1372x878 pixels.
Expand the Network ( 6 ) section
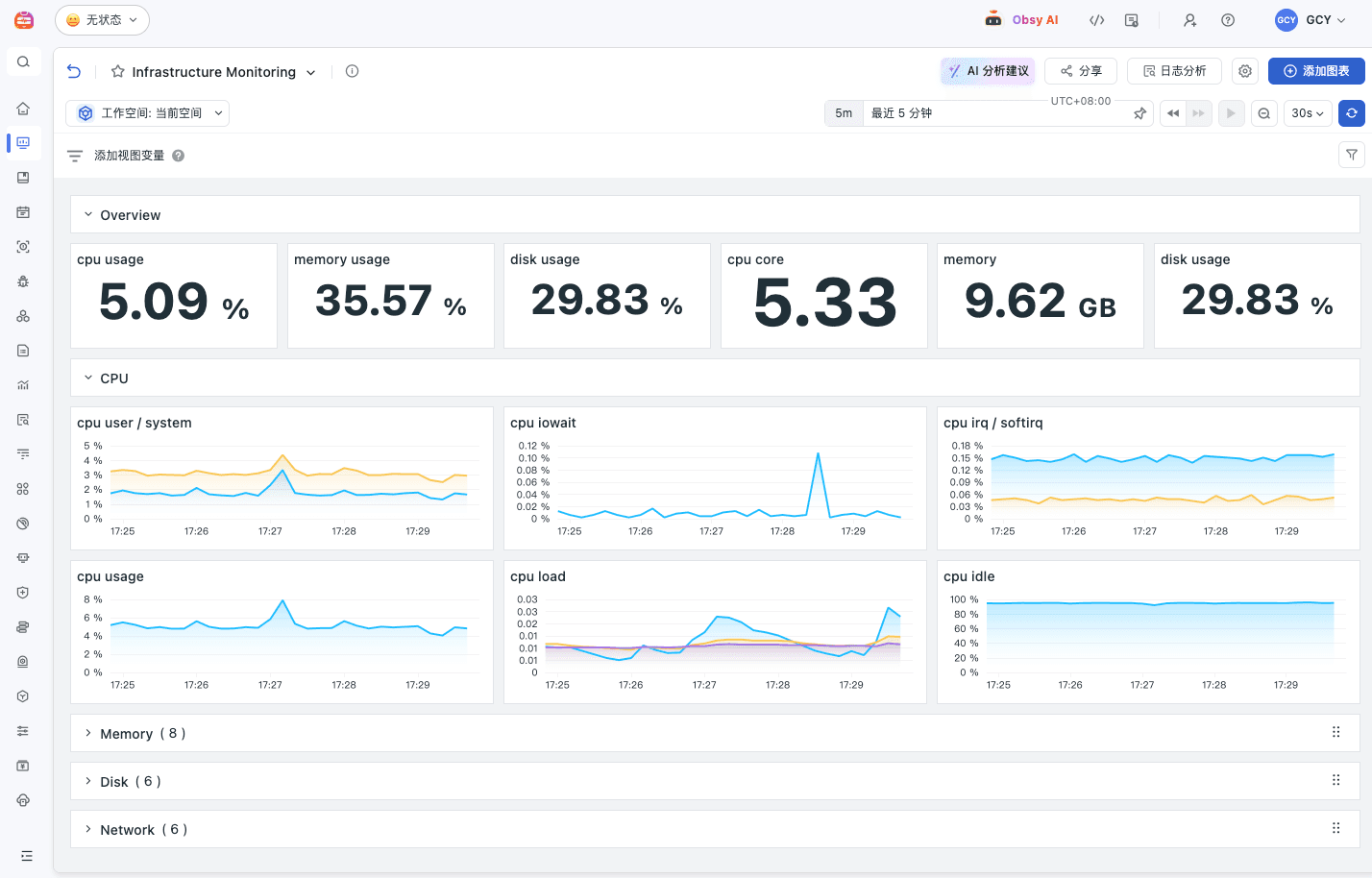[x=88, y=830]
